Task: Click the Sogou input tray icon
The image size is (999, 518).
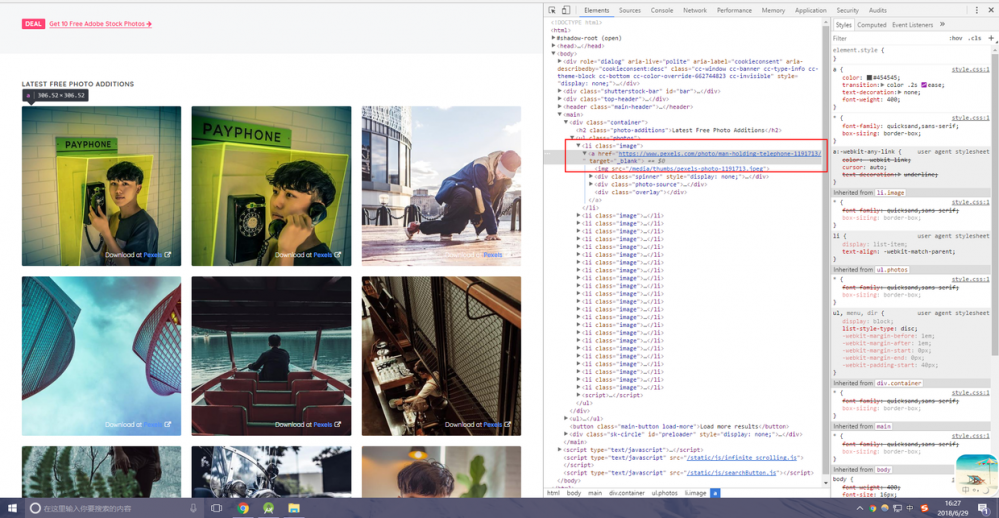Action: tap(924, 508)
